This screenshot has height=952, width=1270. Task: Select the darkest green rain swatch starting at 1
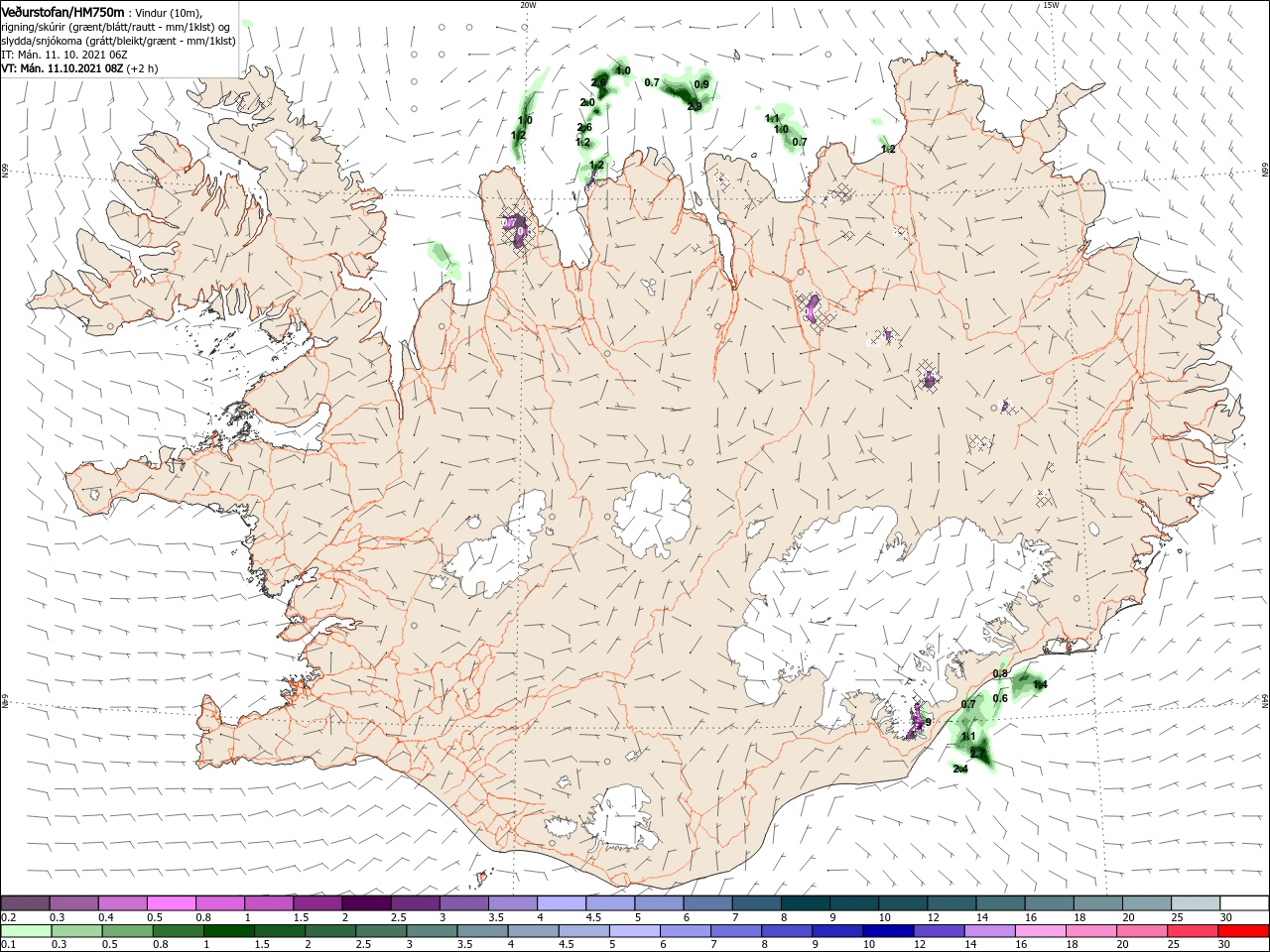[229, 931]
